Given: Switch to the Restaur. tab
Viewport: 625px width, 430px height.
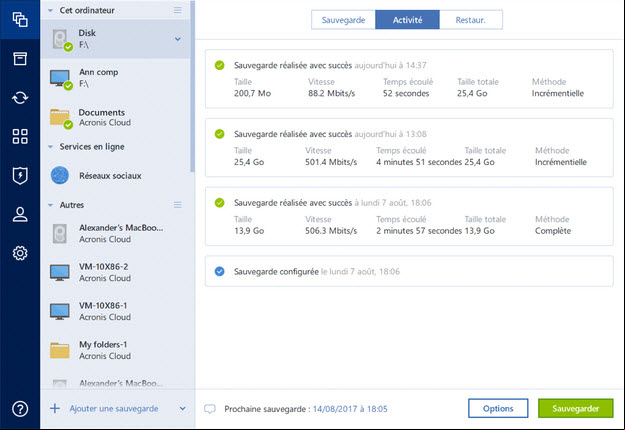Looking at the screenshot, I should click(471, 20).
